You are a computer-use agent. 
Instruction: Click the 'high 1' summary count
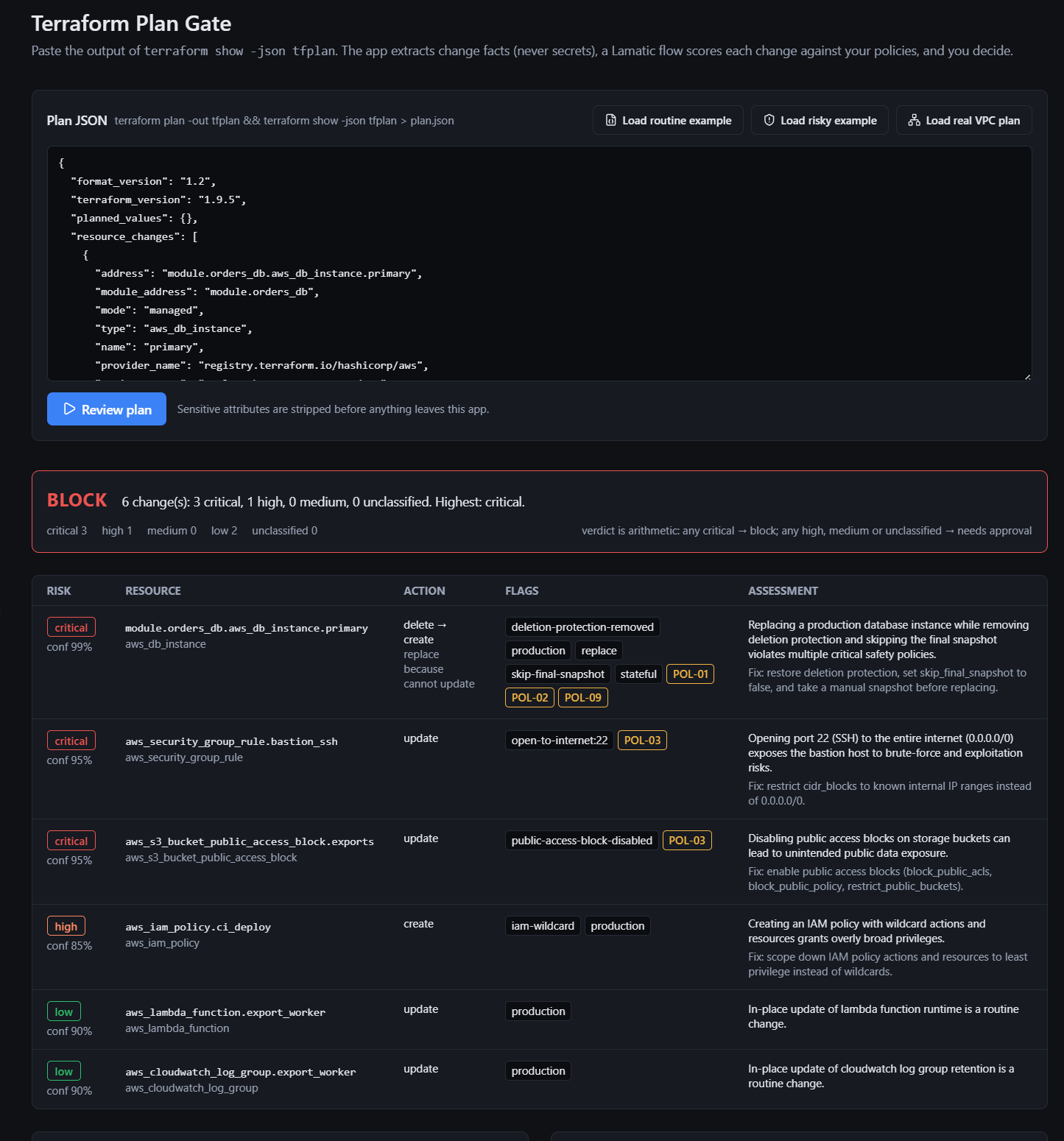coord(117,531)
